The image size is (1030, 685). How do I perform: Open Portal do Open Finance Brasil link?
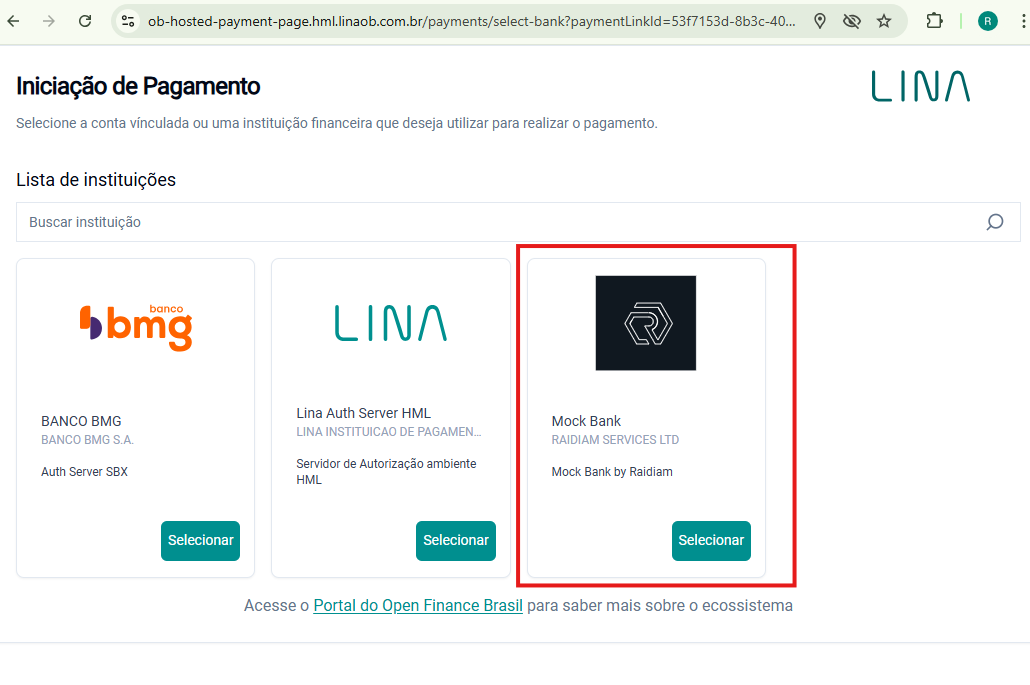418,606
